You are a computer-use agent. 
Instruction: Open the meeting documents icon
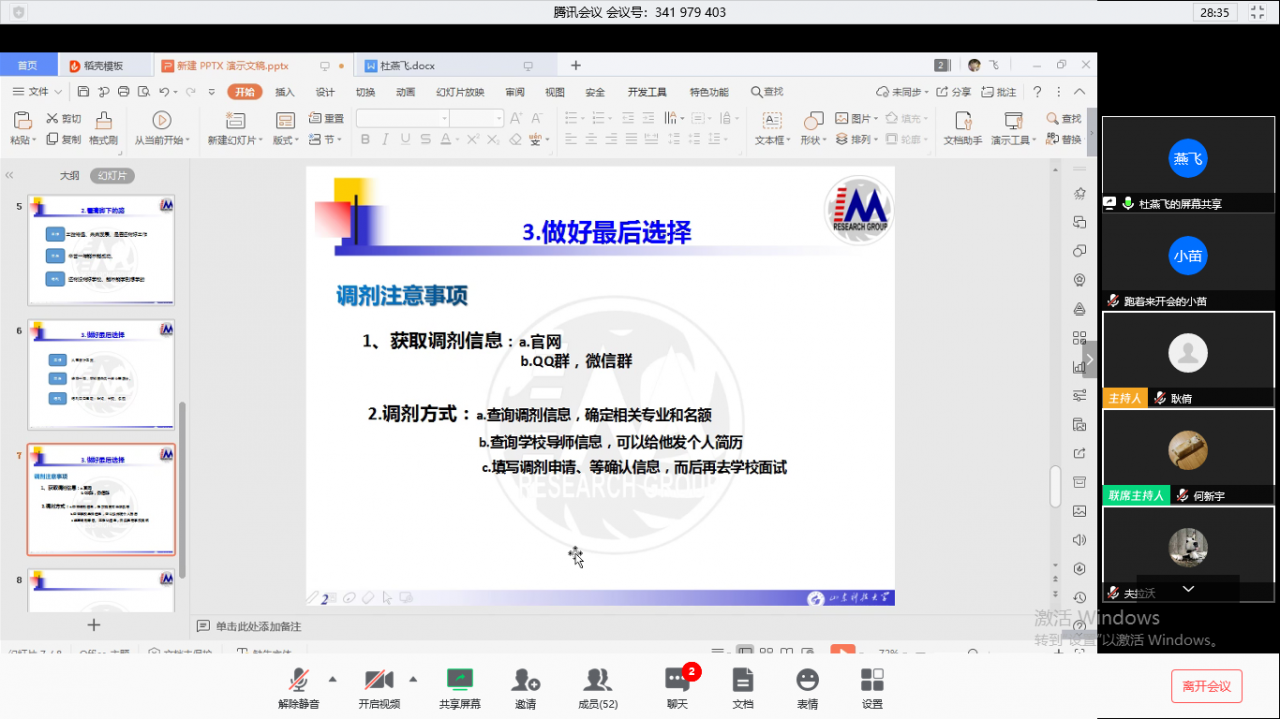pyautogui.click(x=742, y=688)
